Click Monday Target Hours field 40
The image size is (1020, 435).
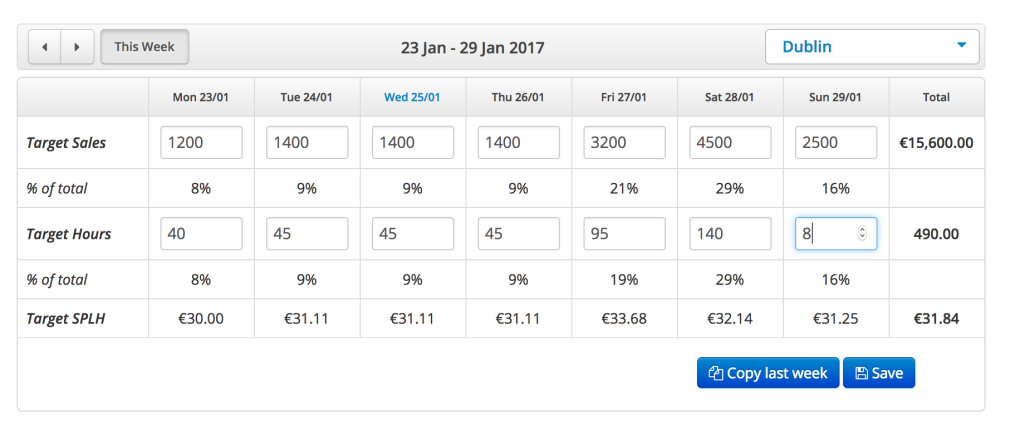click(202, 233)
